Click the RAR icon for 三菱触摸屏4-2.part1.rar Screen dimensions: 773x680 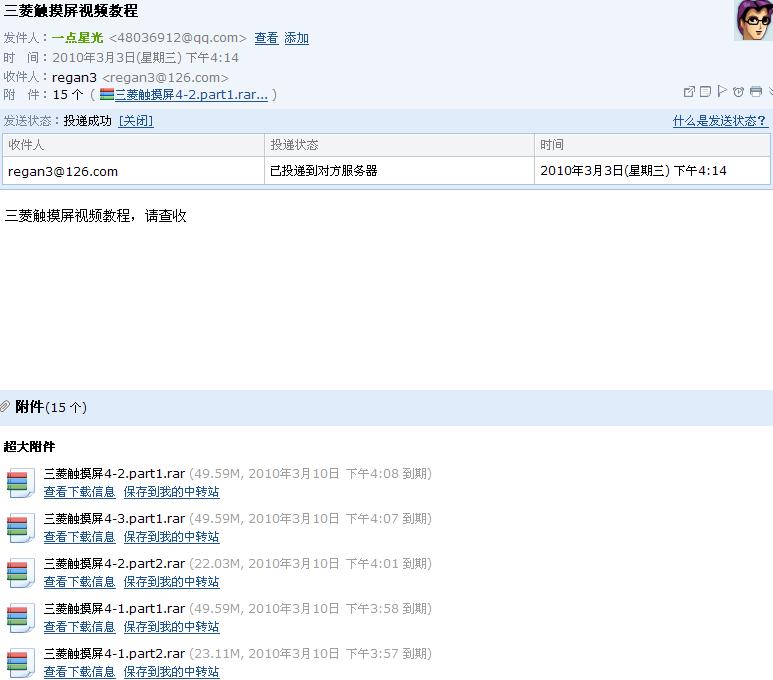click(20, 482)
